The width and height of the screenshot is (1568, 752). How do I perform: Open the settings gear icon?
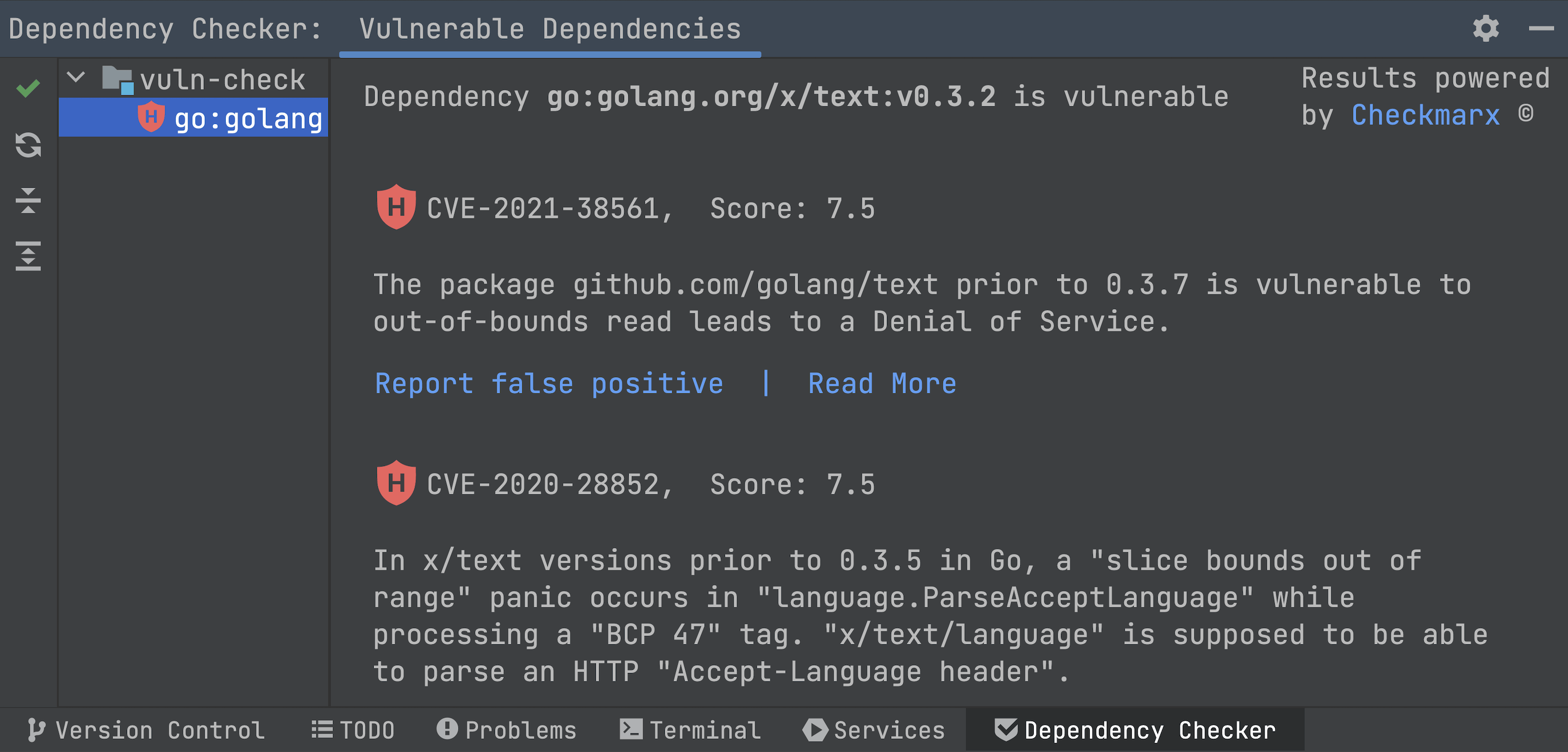pos(1485,29)
